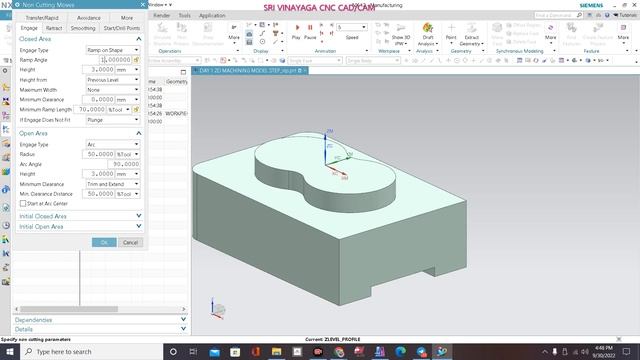Open Open Area Engage Type Arc dropdown
This screenshot has width=640, height=360.
click(113, 144)
